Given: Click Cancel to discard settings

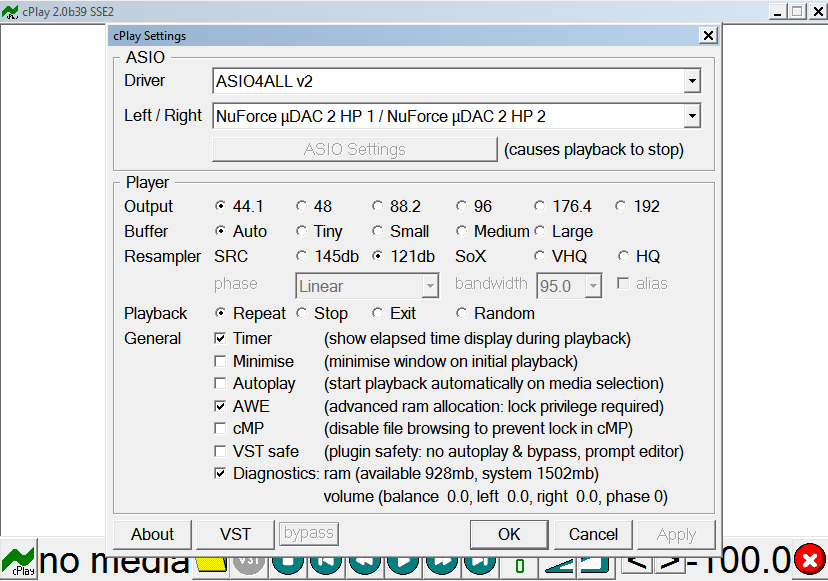Looking at the screenshot, I should [593, 535].
